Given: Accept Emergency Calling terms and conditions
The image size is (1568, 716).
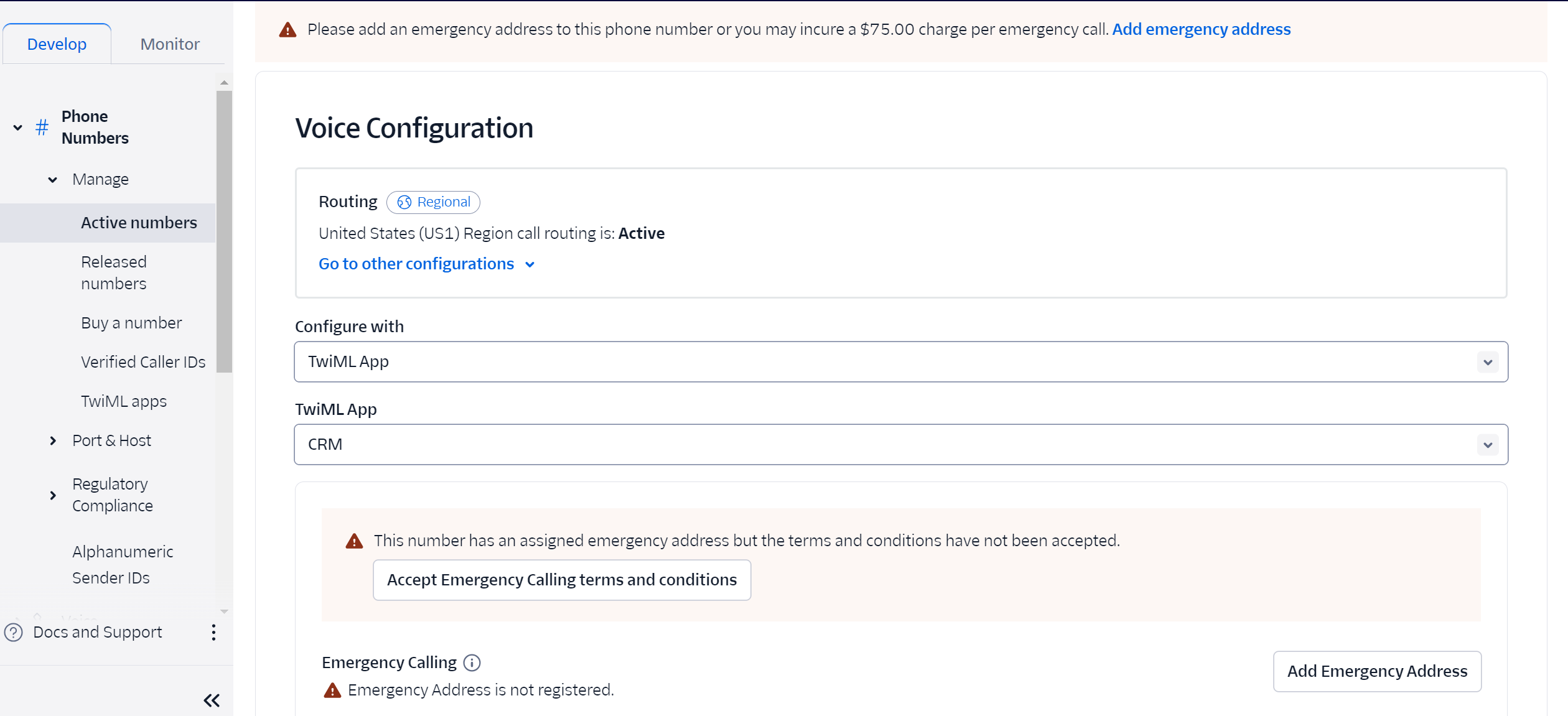Looking at the screenshot, I should point(561,580).
